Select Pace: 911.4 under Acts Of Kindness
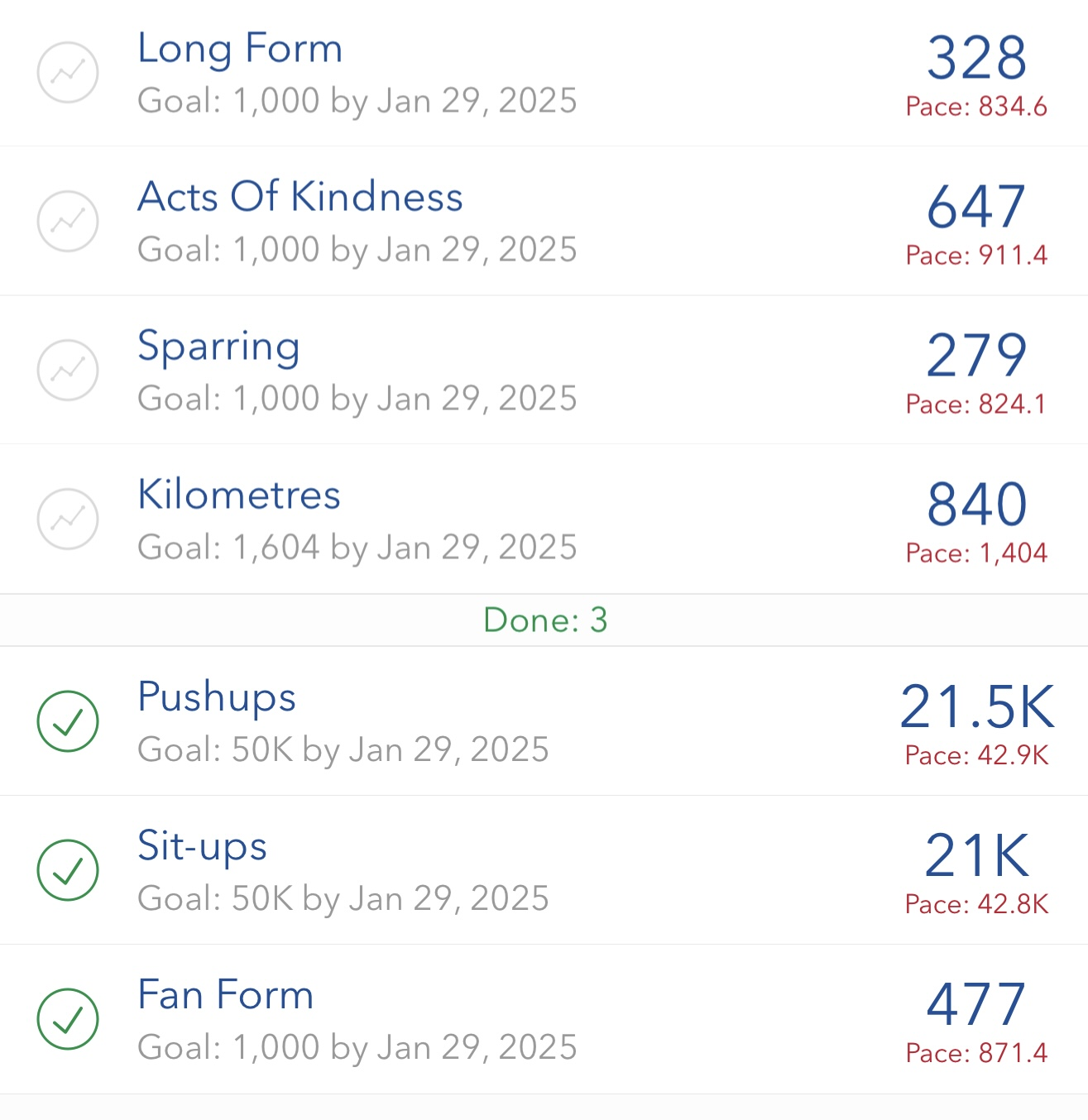This screenshot has height=1120, width=1088. pos(977,256)
